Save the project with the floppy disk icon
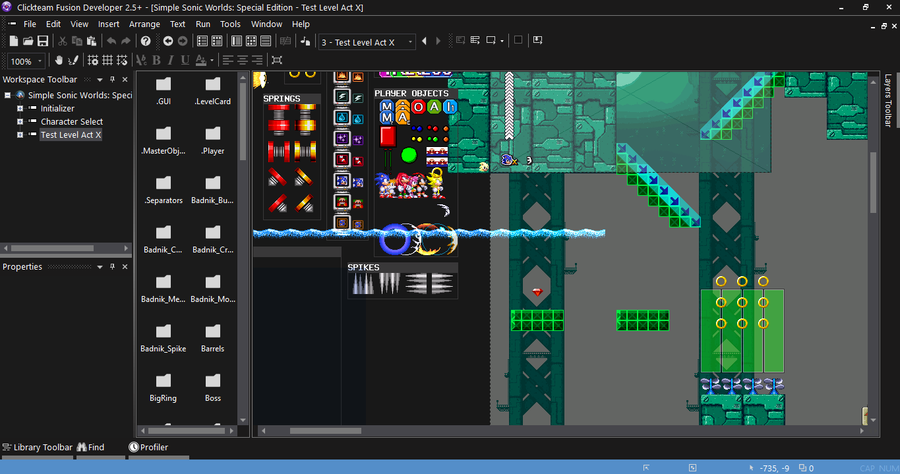 (43, 41)
